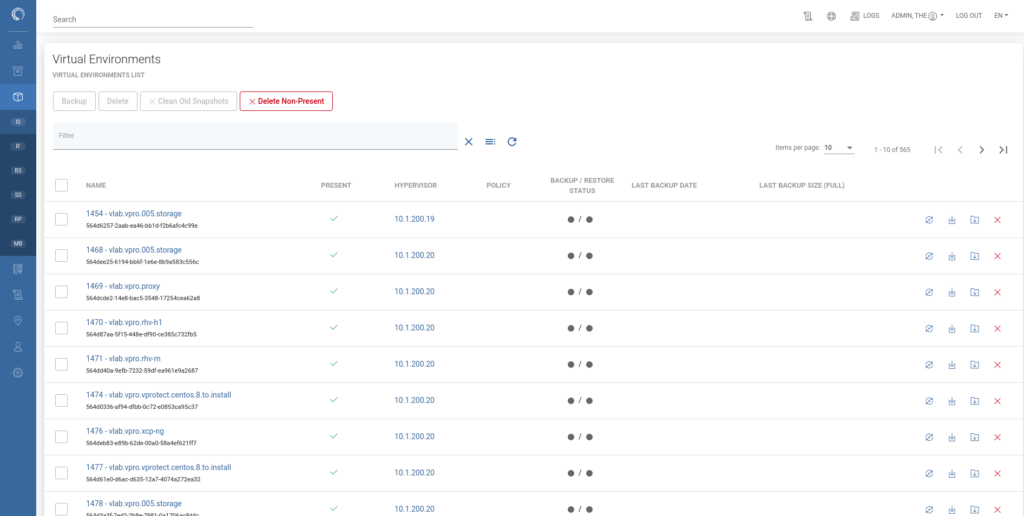Screen dimensions: 1024x516
Task: Tick the checkbox for 1454 - vlab.vpro.005.storage
Action: [x=61, y=219]
